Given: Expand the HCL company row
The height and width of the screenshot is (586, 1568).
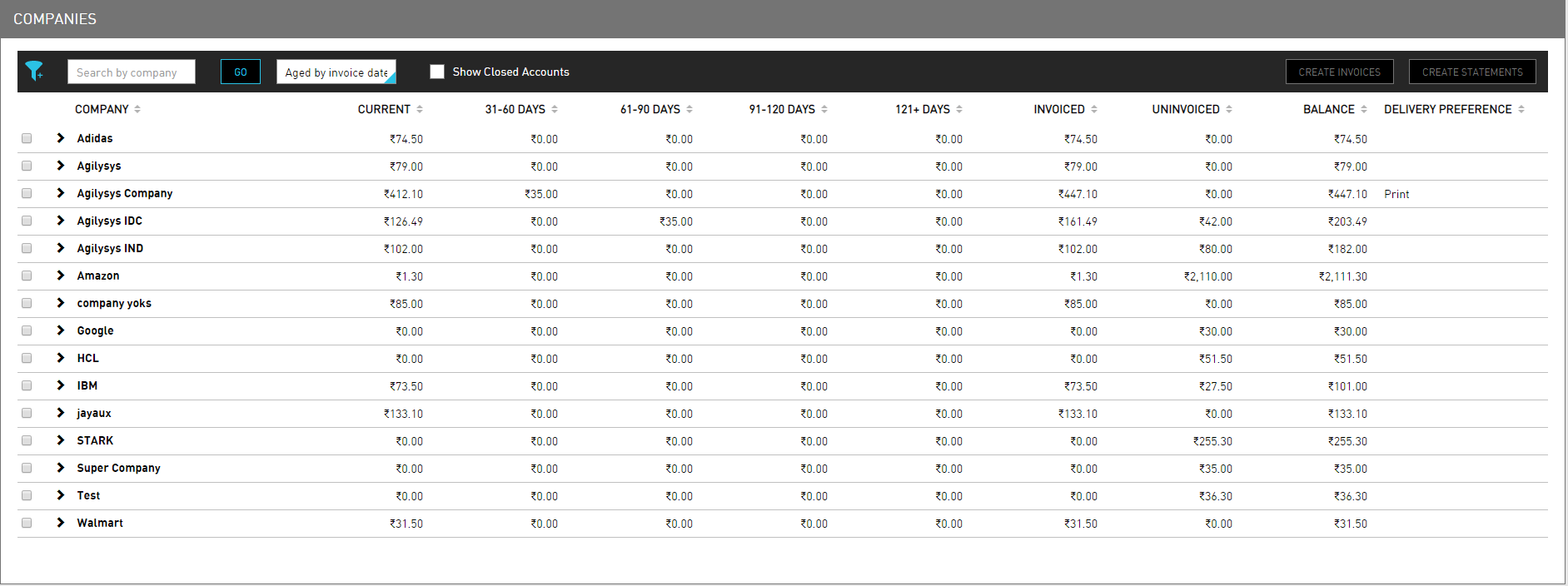Looking at the screenshot, I should click(60, 358).
